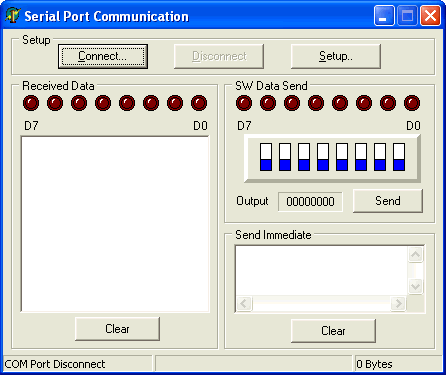Click the Output field showing 00000000
The height and width of the screenshot is (375, 446).
(310, 202)
